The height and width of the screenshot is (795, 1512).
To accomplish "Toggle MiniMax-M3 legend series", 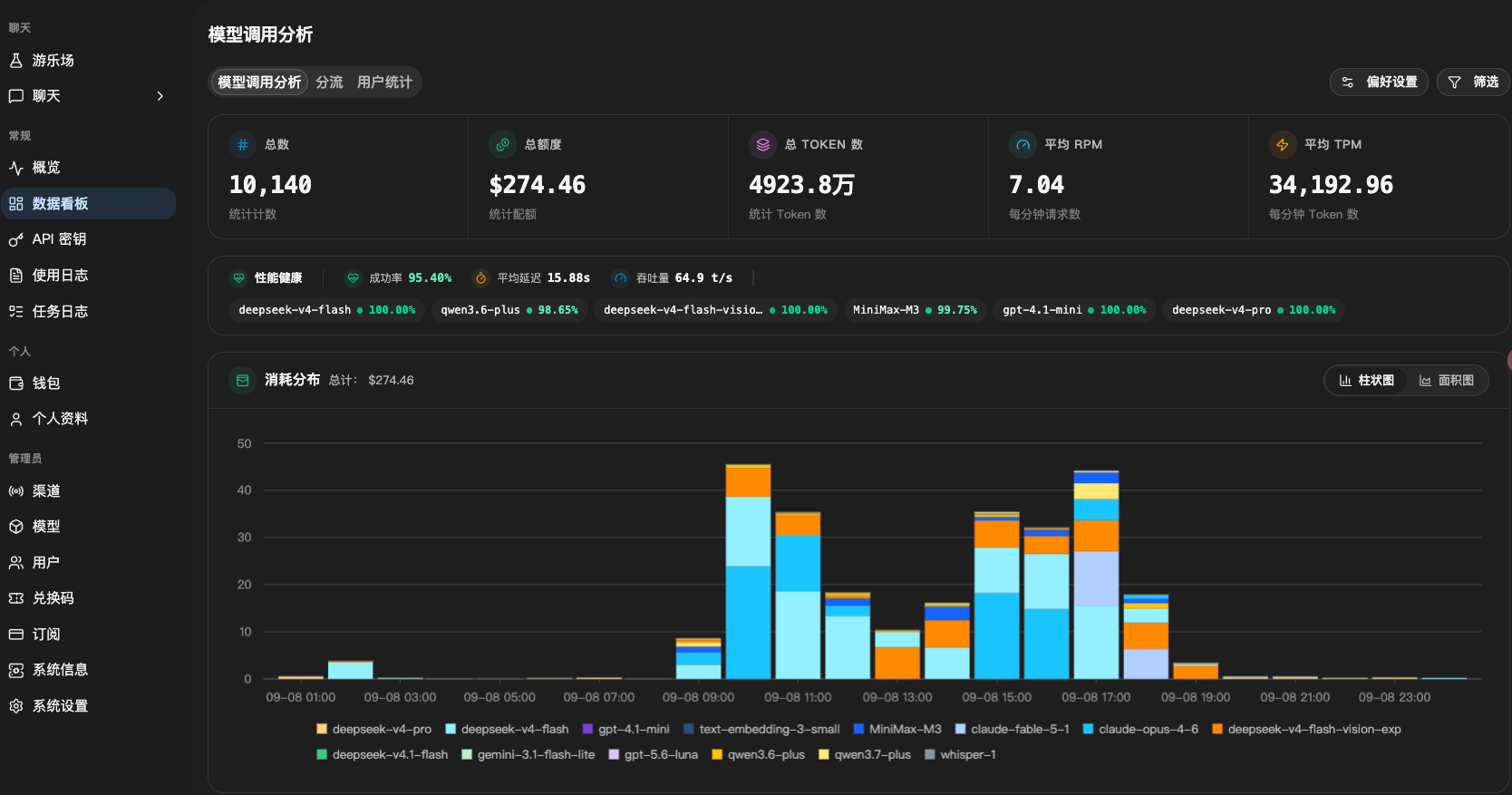I will 897,730.
